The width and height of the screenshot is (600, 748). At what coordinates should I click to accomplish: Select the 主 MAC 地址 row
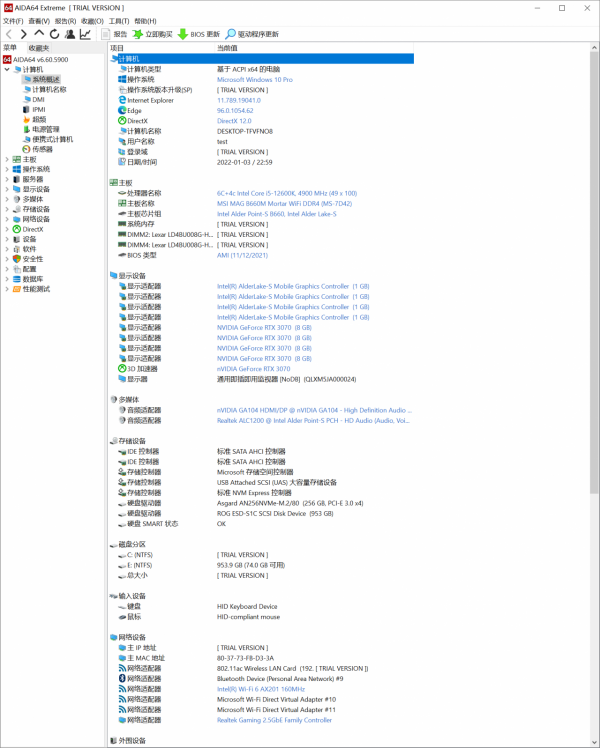pyautogui.click(x=261, y=658)
